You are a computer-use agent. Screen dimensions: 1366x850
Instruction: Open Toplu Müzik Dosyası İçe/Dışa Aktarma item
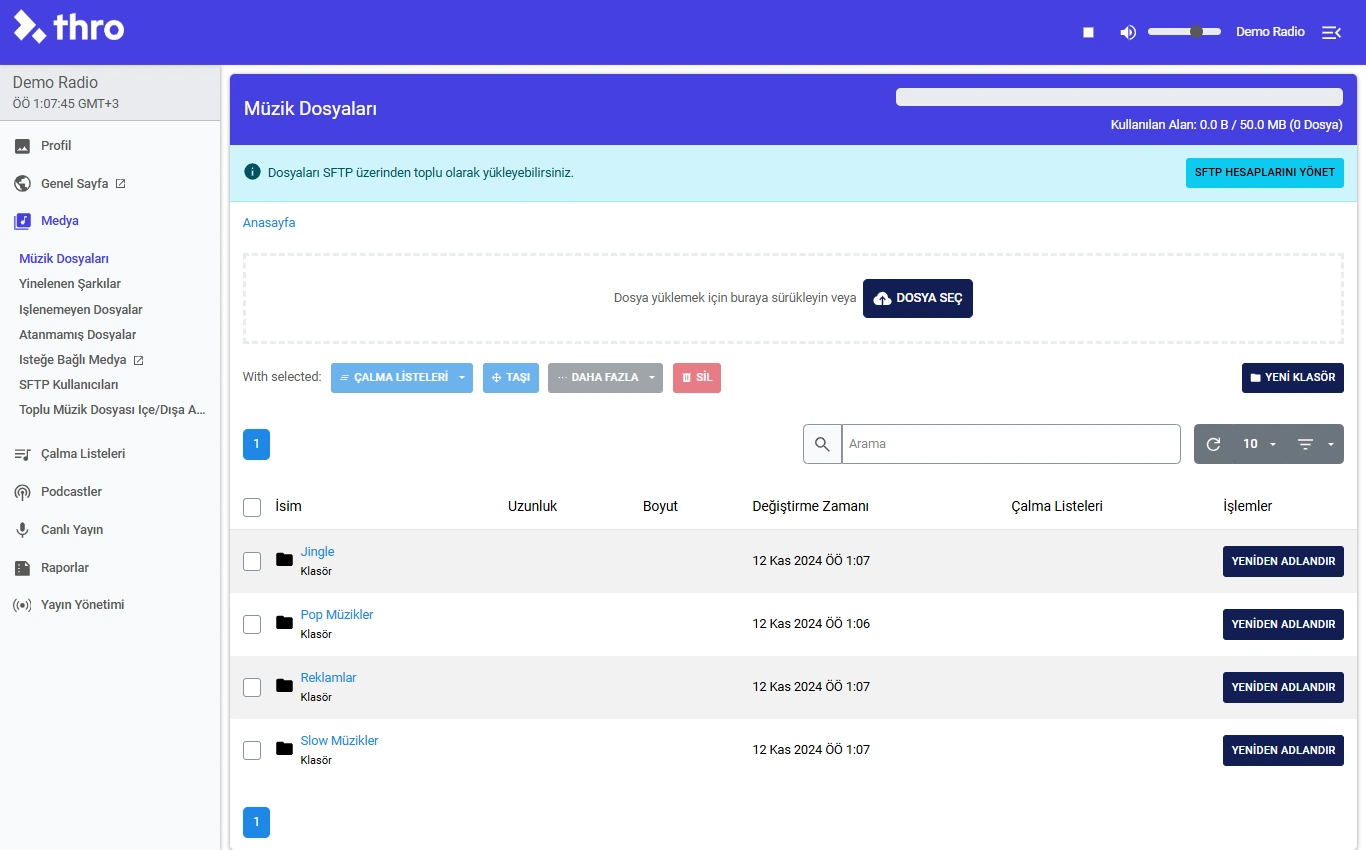pos(113,410)
